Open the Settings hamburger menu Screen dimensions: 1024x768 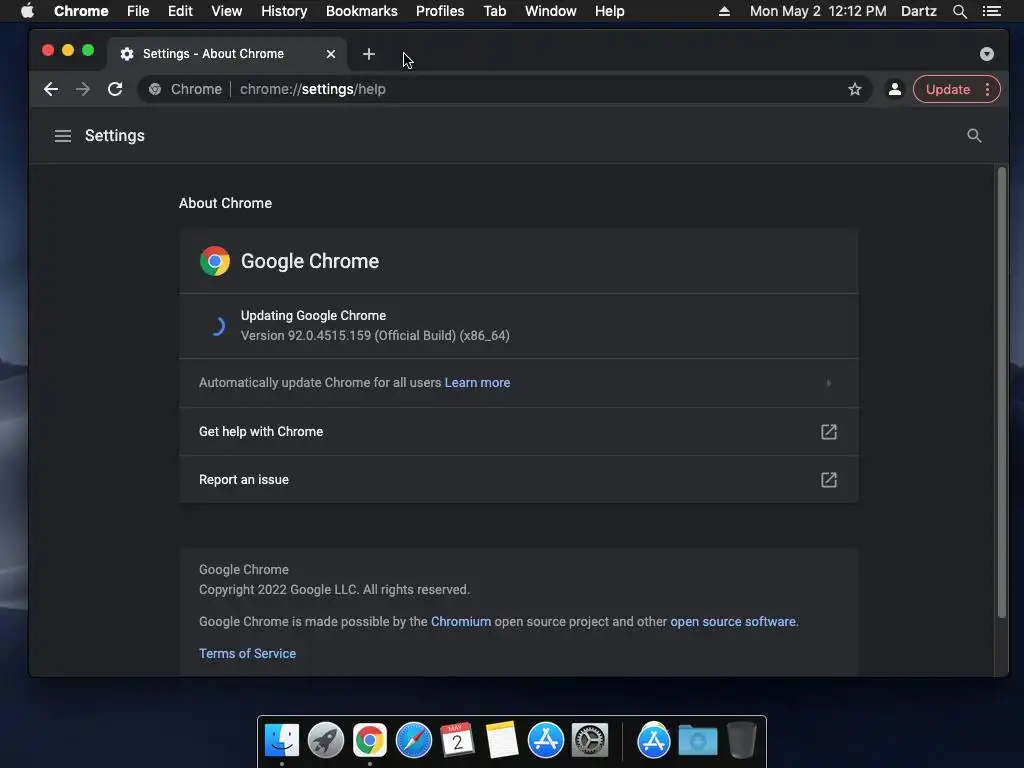63,136
